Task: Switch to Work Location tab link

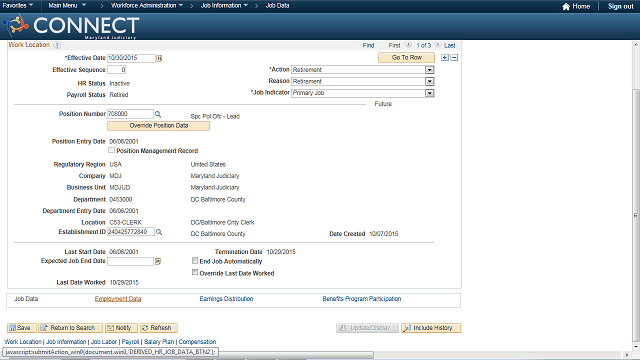Action: pos(23,342)
